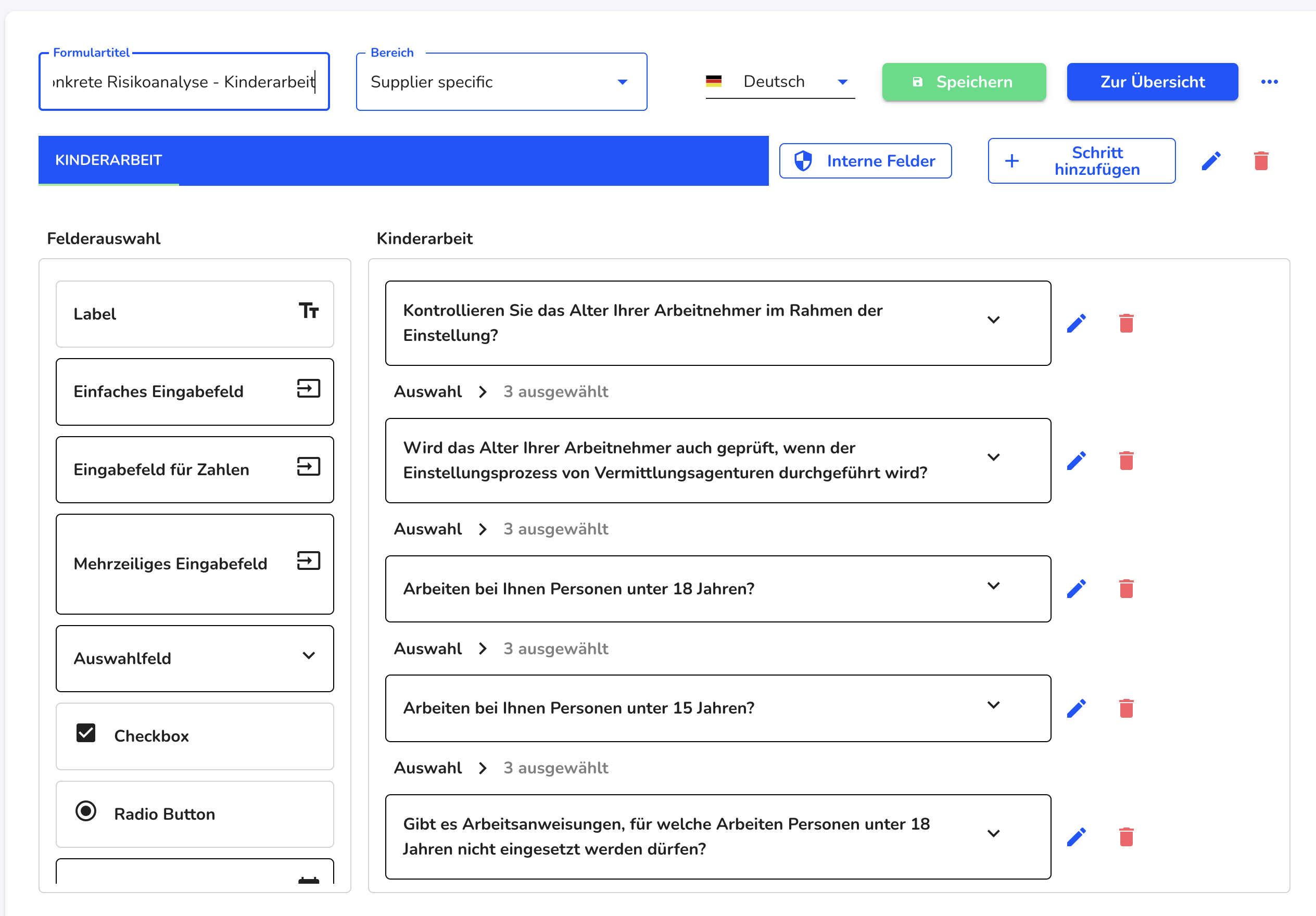This screenshot has width=1316, height=916.
Task: Open Interne Felder
Action: click(x=865, y=161)
